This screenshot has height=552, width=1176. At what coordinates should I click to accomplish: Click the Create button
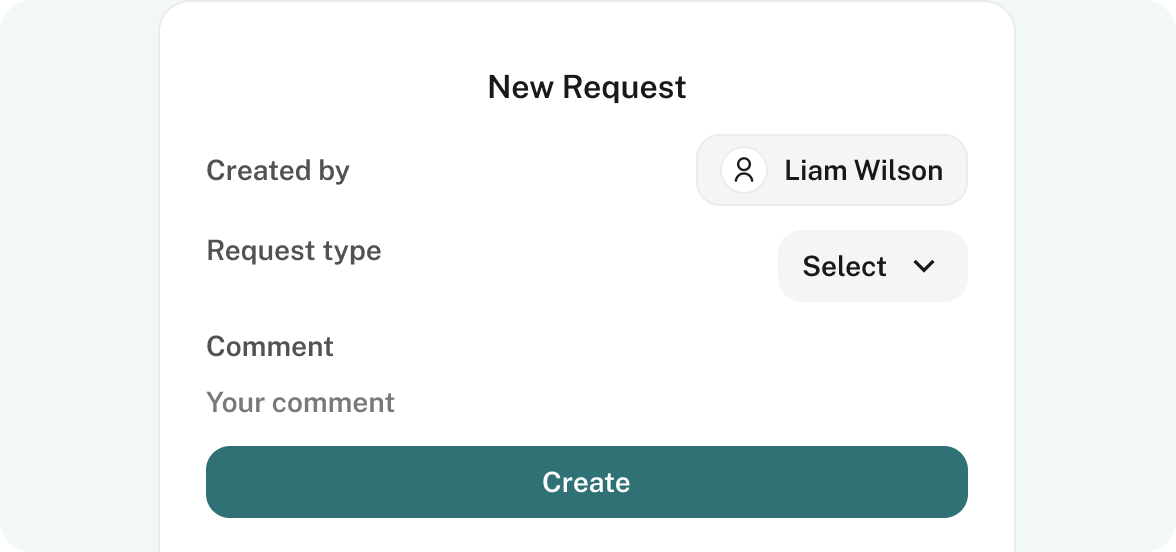click(x=586, y=482)
